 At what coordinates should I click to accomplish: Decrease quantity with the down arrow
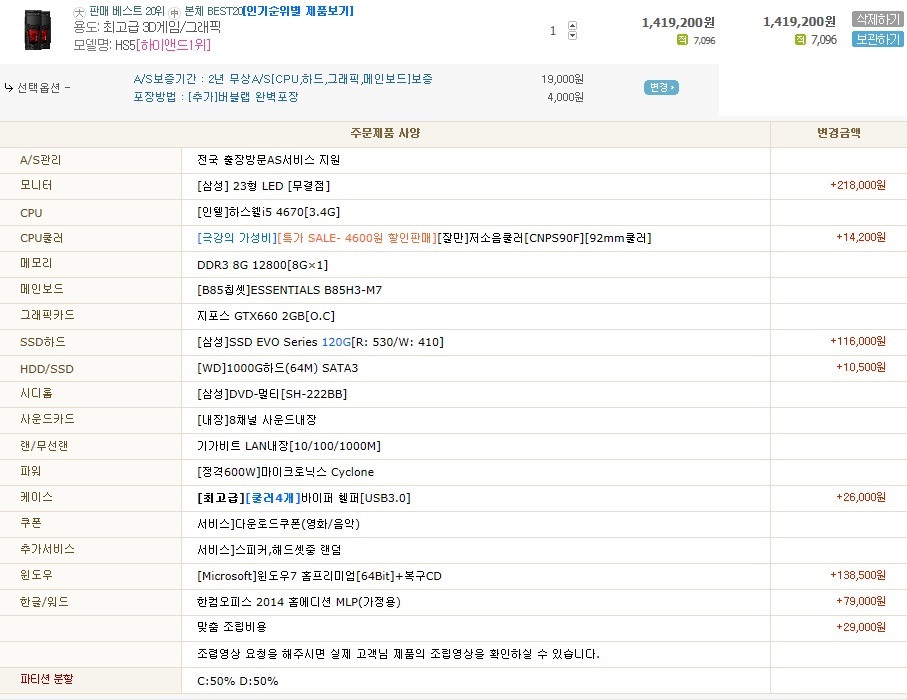tap(572, 35)
